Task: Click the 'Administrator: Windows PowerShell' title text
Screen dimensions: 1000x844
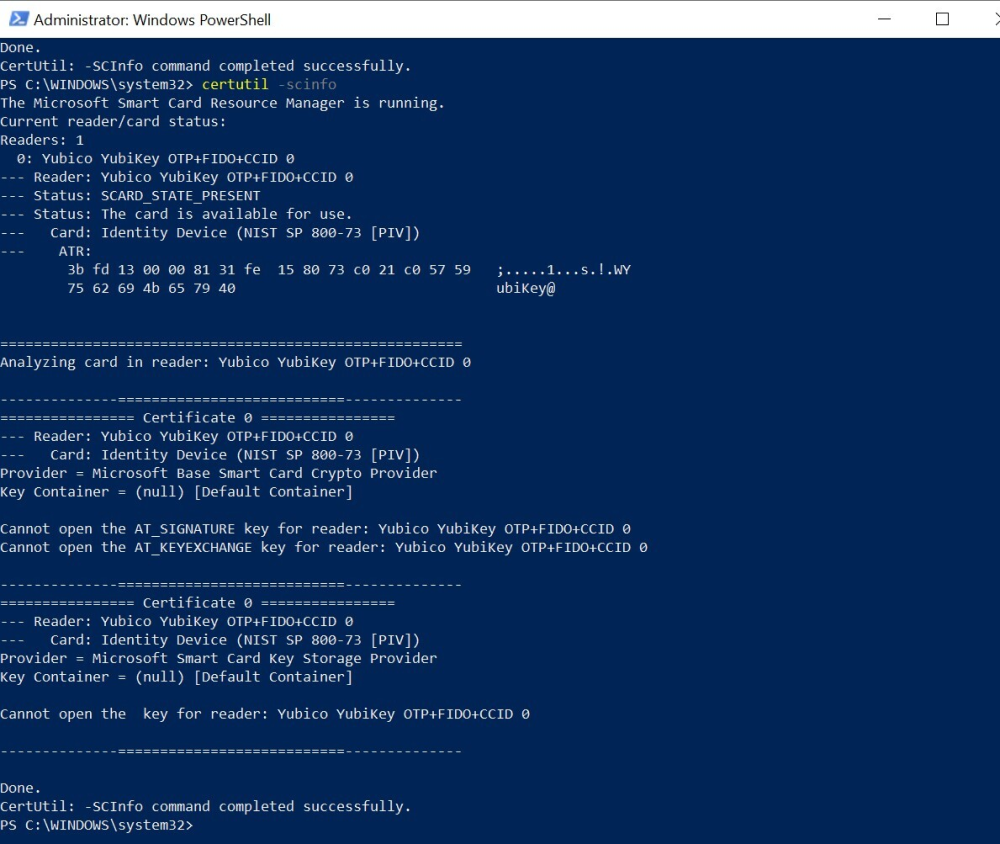Action: tap(152, 20)
